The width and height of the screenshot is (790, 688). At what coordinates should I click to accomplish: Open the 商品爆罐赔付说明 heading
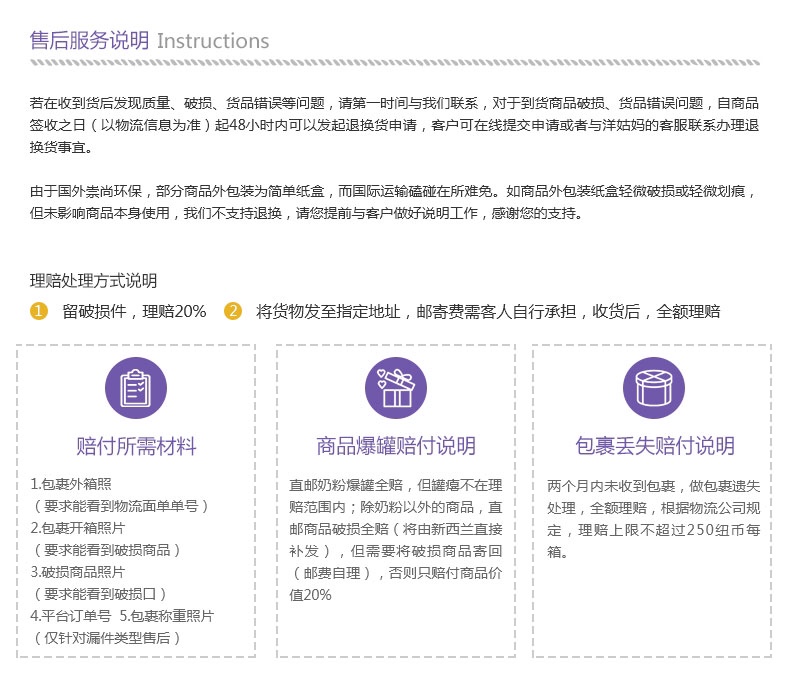395,446
